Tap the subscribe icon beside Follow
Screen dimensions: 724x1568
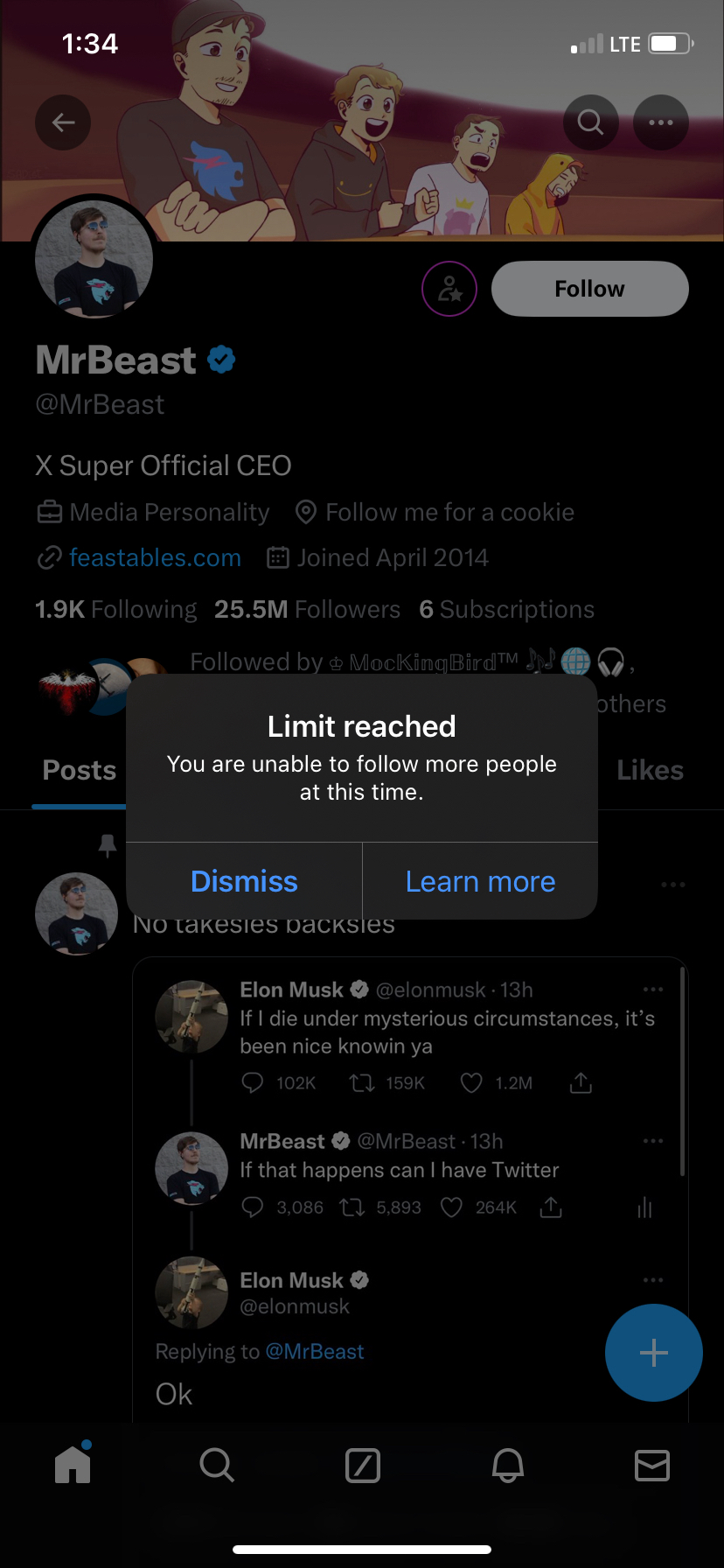449,289
